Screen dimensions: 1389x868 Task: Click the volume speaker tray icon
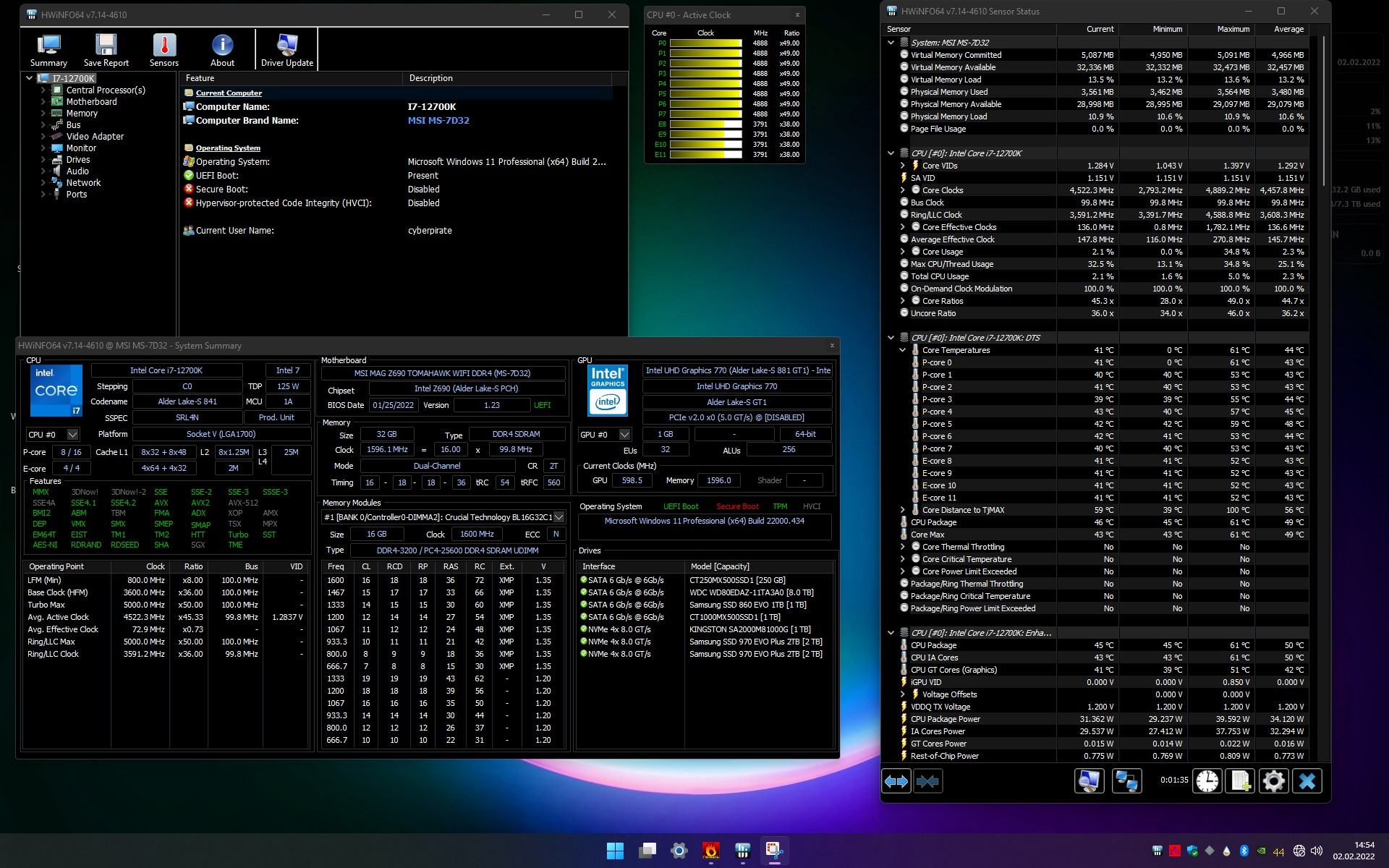pos(1317,851)
